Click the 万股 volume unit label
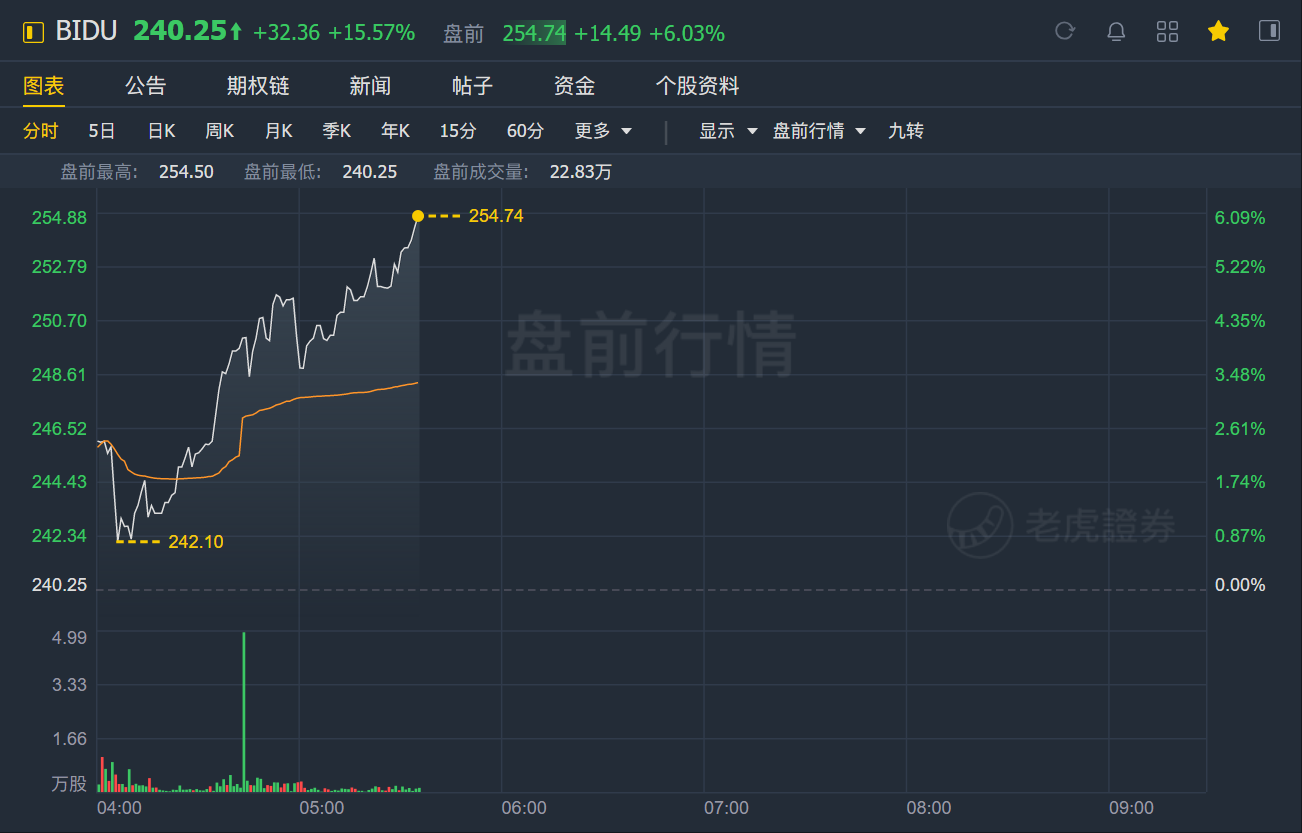The height and width of the screenshot is (833, 1302). pyautogui.click(x=69, y=784)
